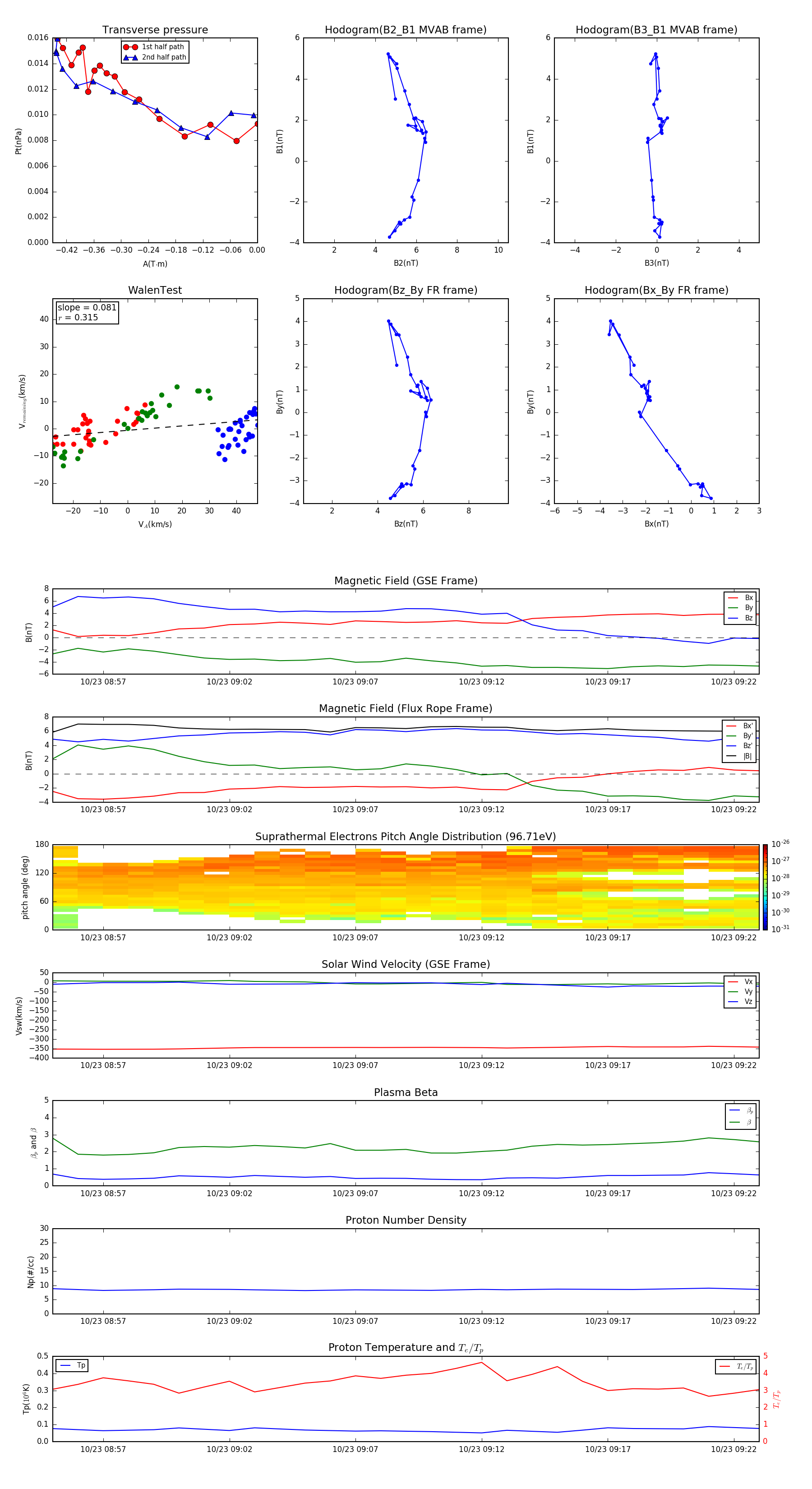This screenshot has width=812, height=1489.
Task: Click the 'slope = 0.081' annotation
Action: [87, 308]
